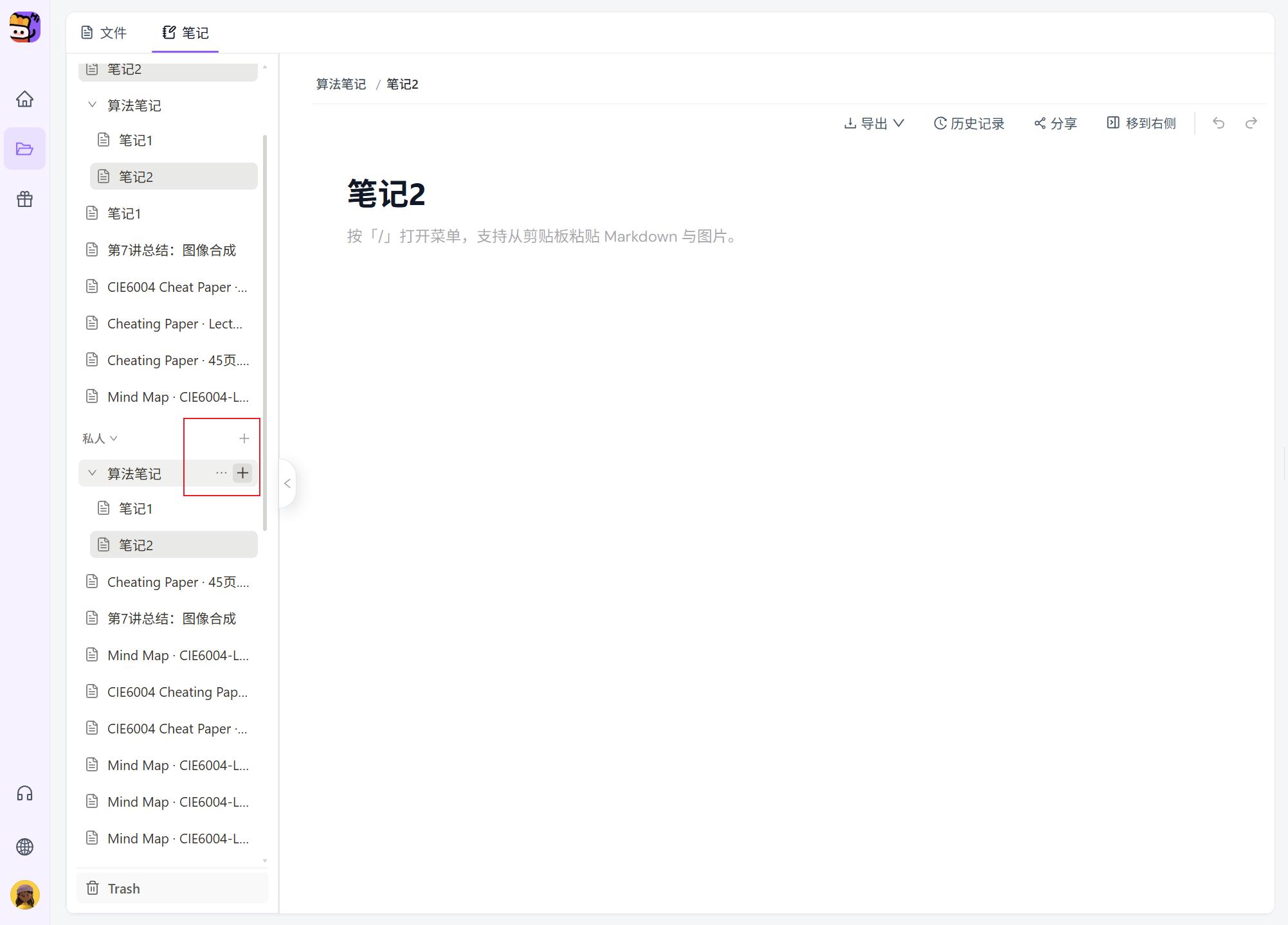The image size is (1288, 925).
Task: Expand the 私人 section dropdown
Action: tap(100, 438)
